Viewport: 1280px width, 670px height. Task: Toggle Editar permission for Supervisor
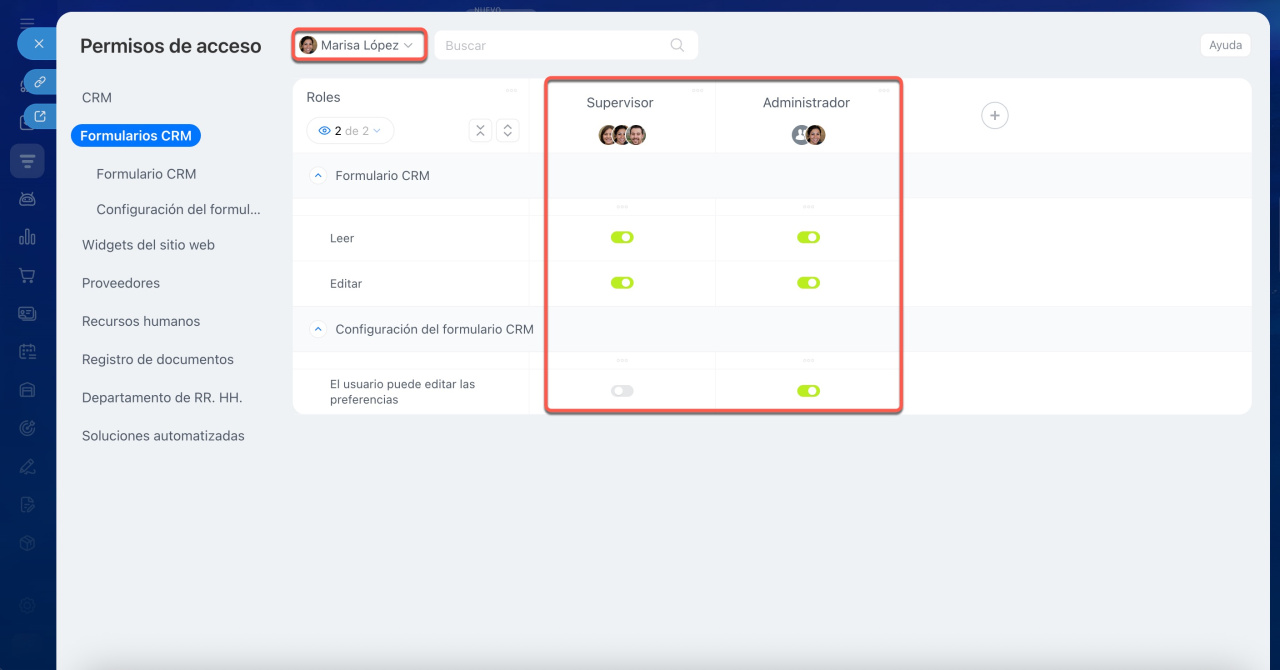pos(622,283)
